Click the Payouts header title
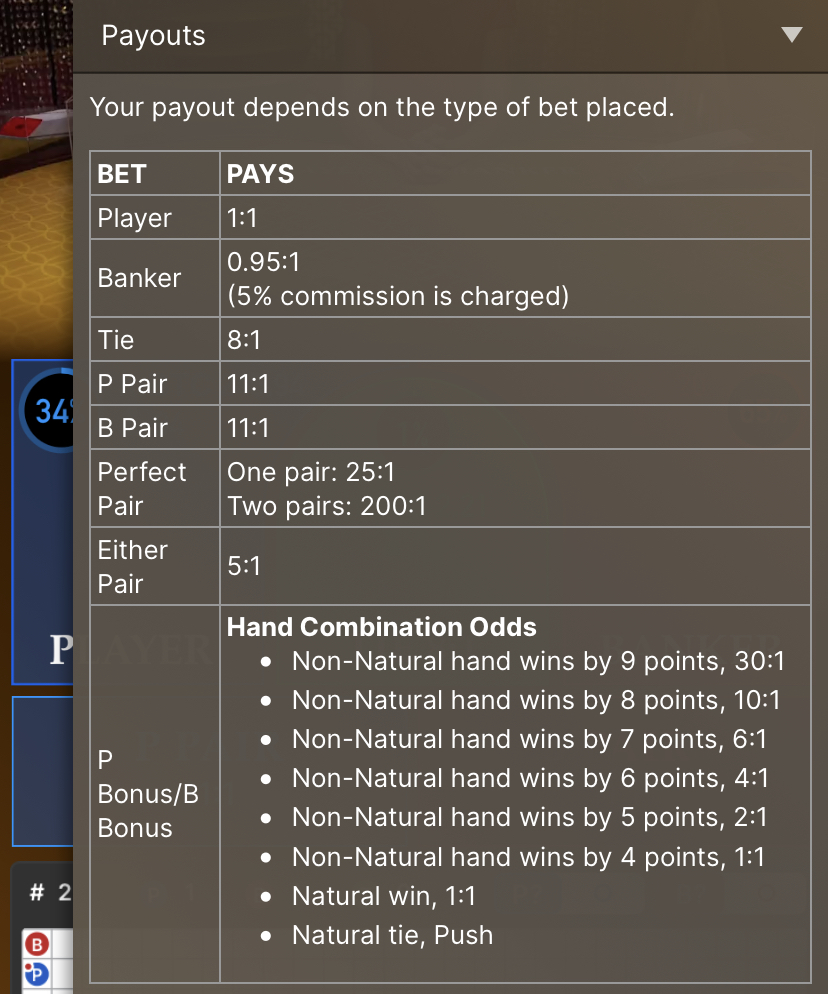This screenshot has width=828, height=994. (153, 36)
